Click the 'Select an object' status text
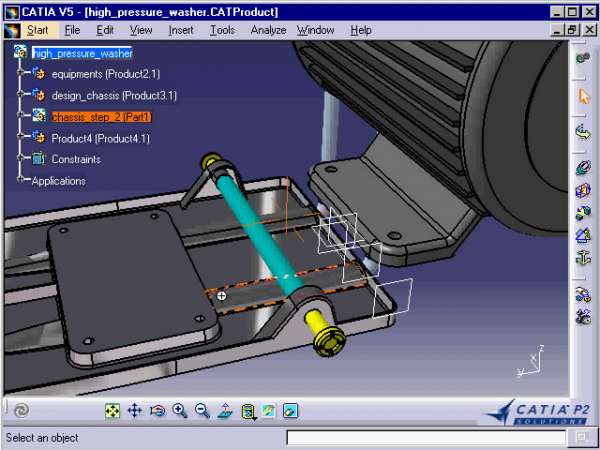 pos(42,437)
